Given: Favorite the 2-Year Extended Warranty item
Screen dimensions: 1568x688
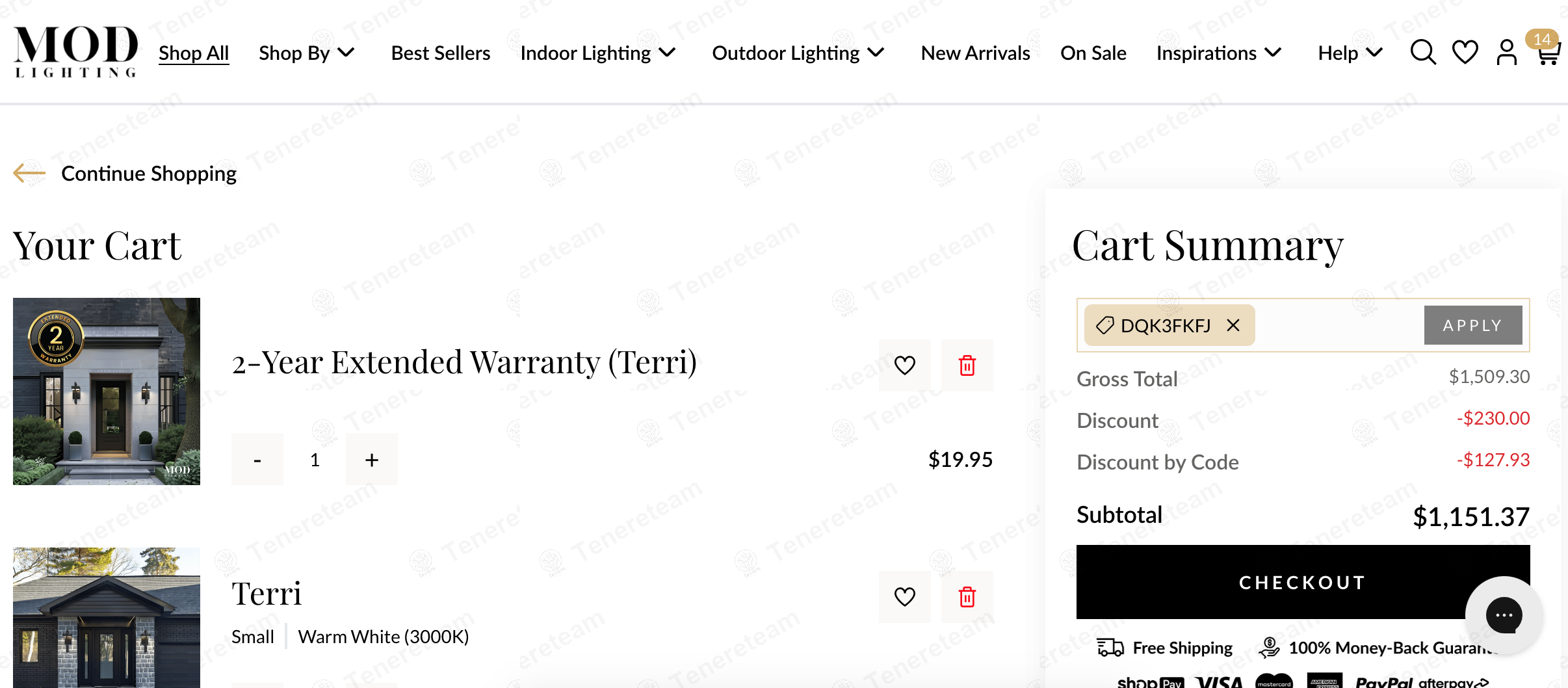Looking at the screenshot, I should [x=904, y=365].
